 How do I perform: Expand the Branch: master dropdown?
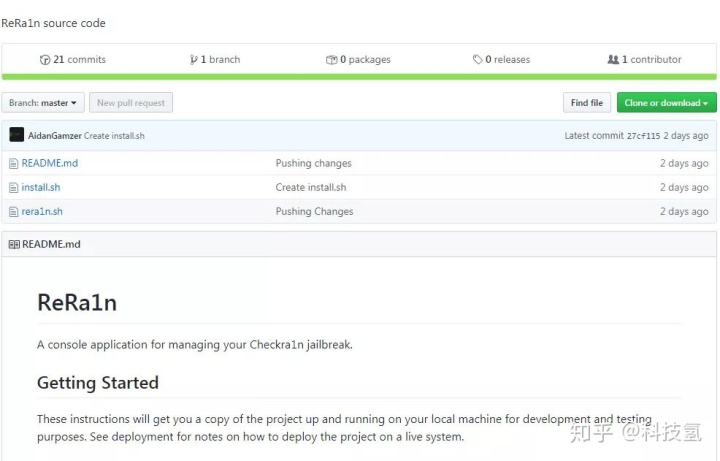[x=43, y=103]
